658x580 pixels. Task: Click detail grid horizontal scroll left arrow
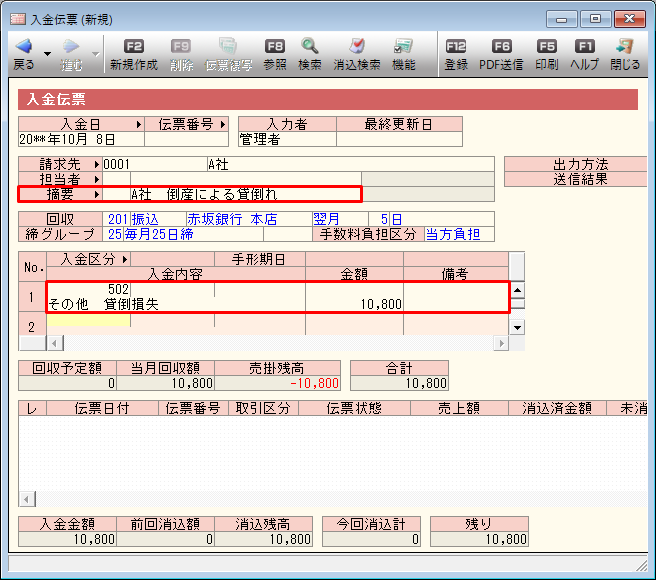click(x=55, y=343)
